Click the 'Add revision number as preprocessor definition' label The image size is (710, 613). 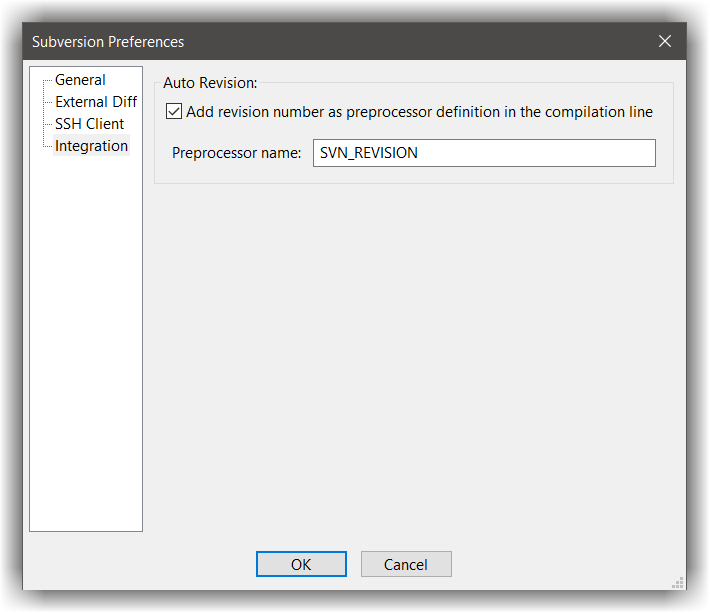pos(419,112)
